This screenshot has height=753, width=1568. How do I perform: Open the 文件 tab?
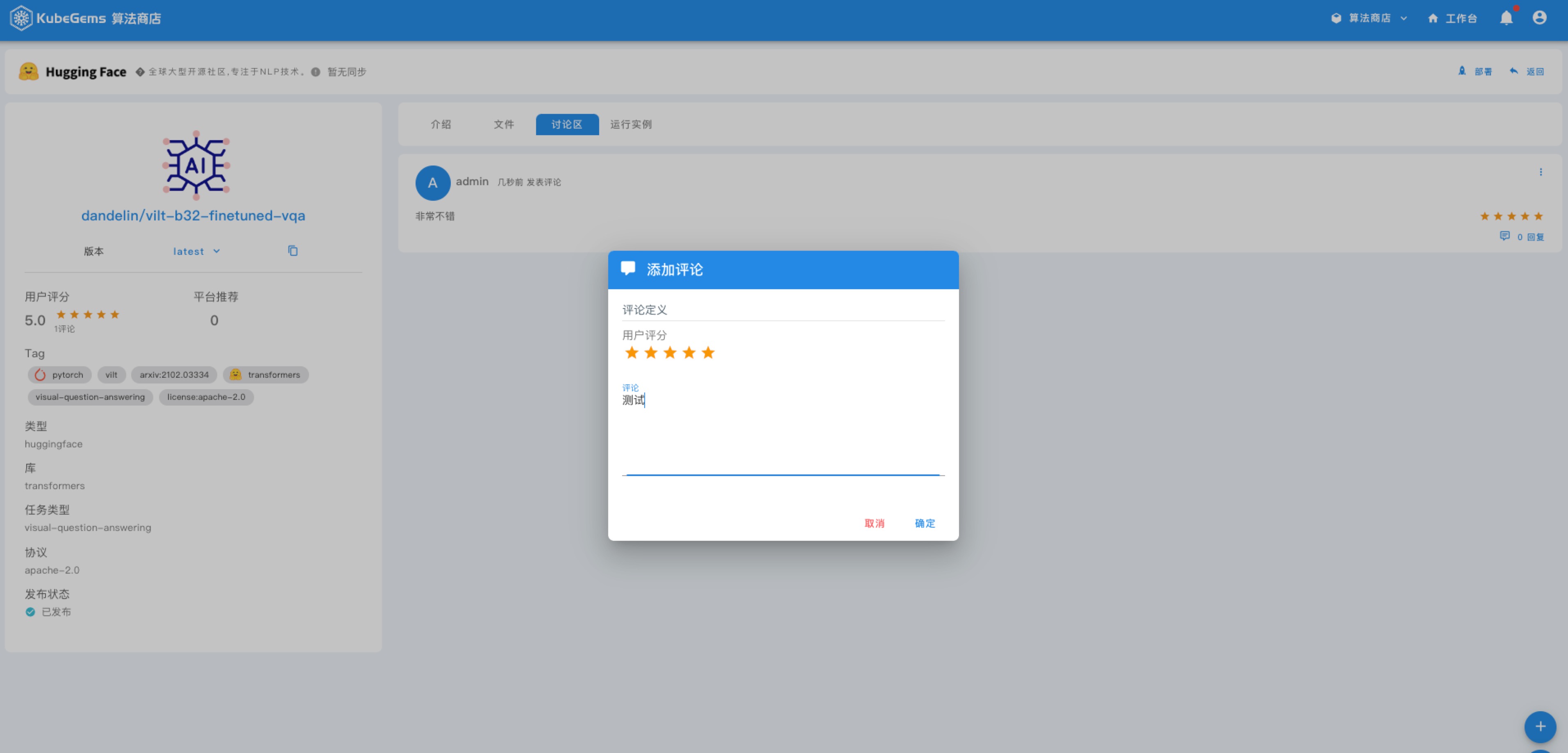(x=503, y=124)
